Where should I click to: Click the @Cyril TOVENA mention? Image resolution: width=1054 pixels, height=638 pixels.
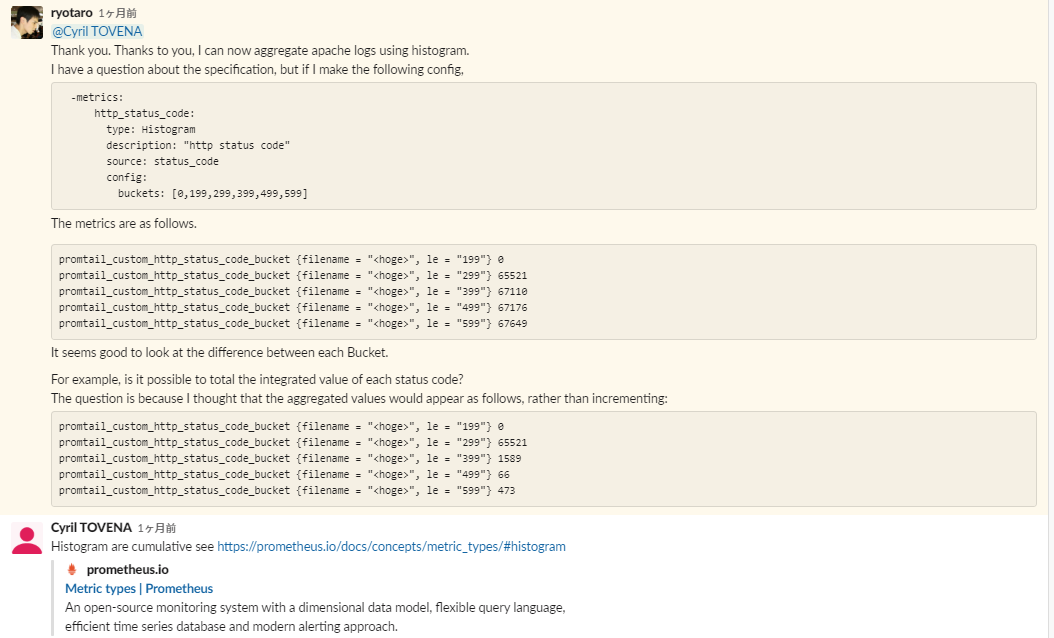[97, 31]
